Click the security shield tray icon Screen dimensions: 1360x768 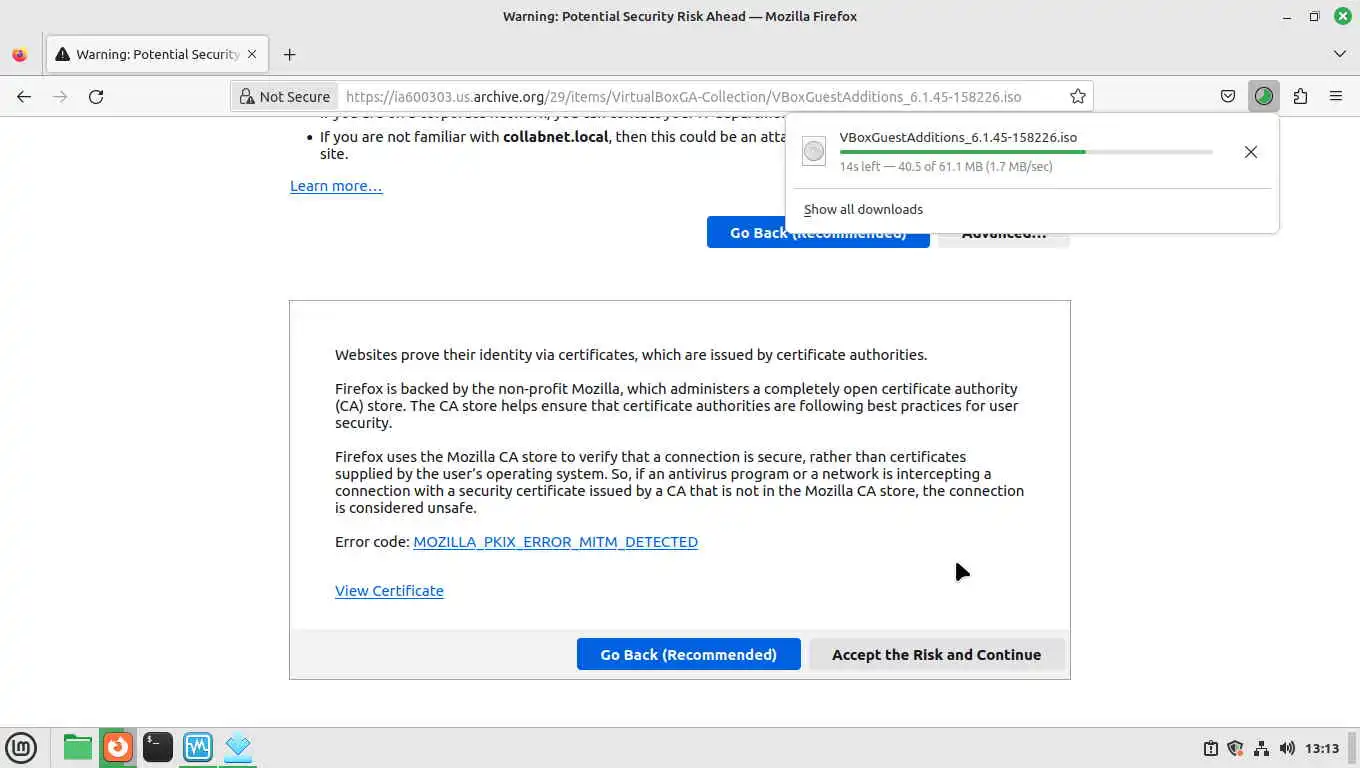tap(1235, 748)
